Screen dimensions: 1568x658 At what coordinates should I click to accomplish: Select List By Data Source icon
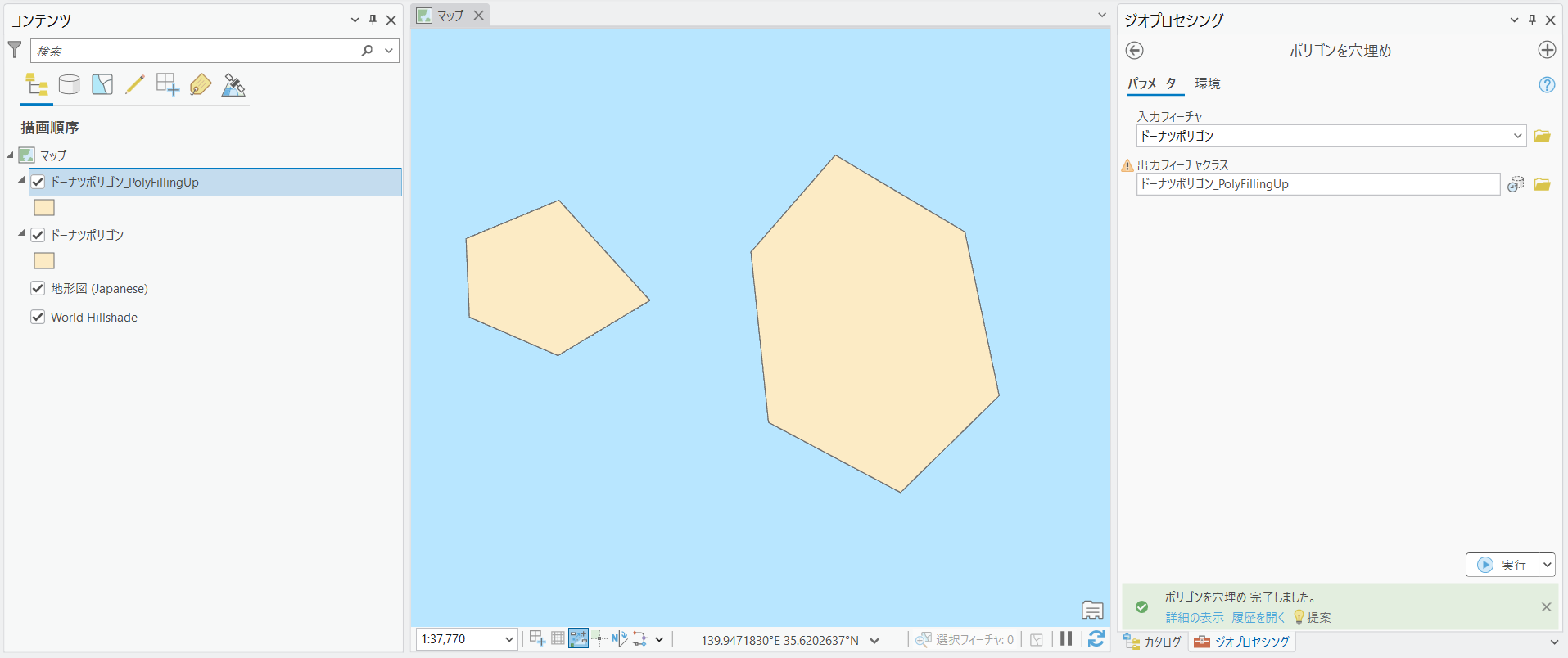point(70,85)
